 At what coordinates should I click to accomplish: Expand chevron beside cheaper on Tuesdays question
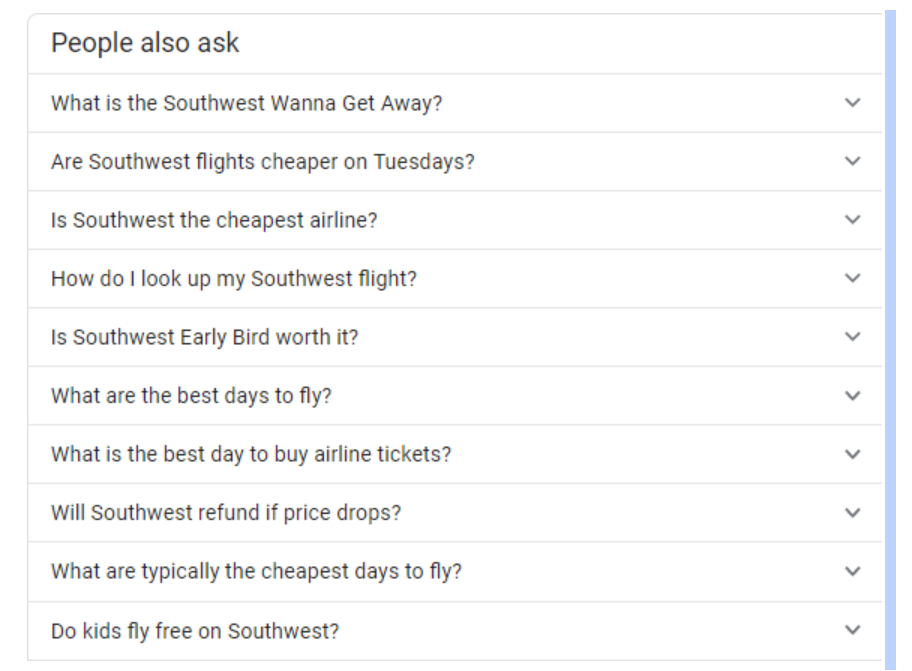click(852, 161)
